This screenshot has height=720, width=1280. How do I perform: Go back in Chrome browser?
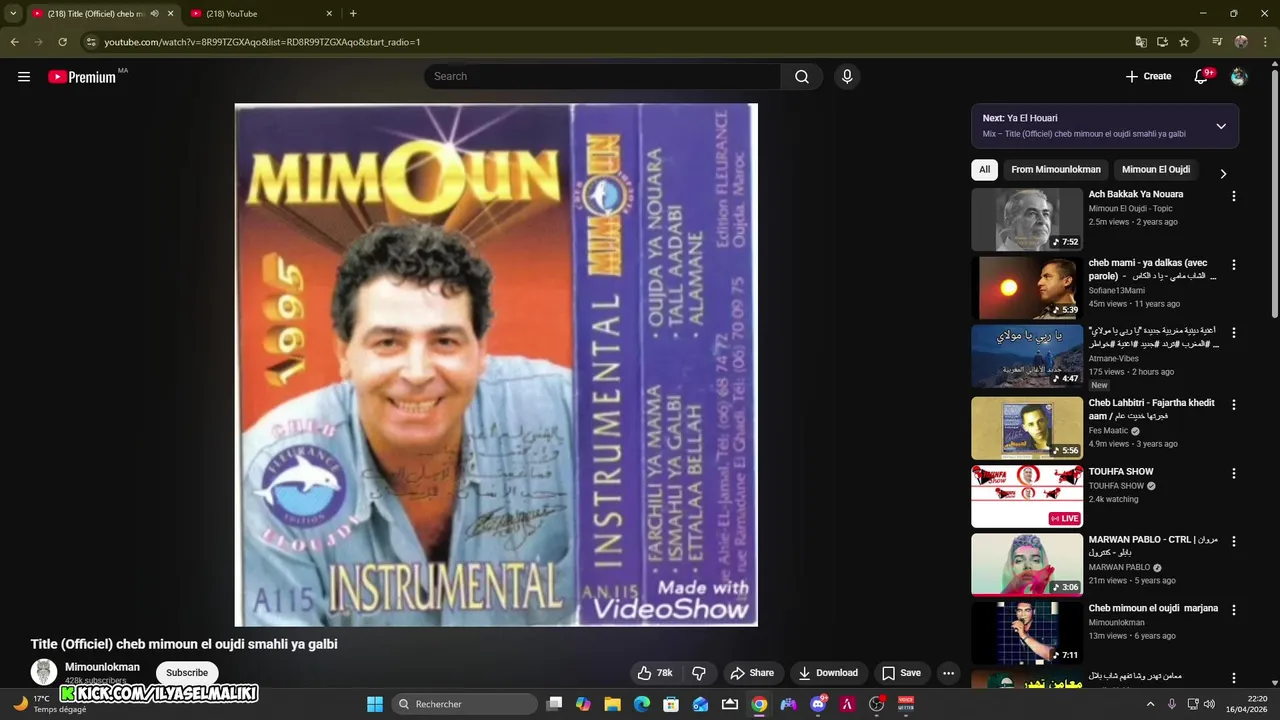point(14,42)
